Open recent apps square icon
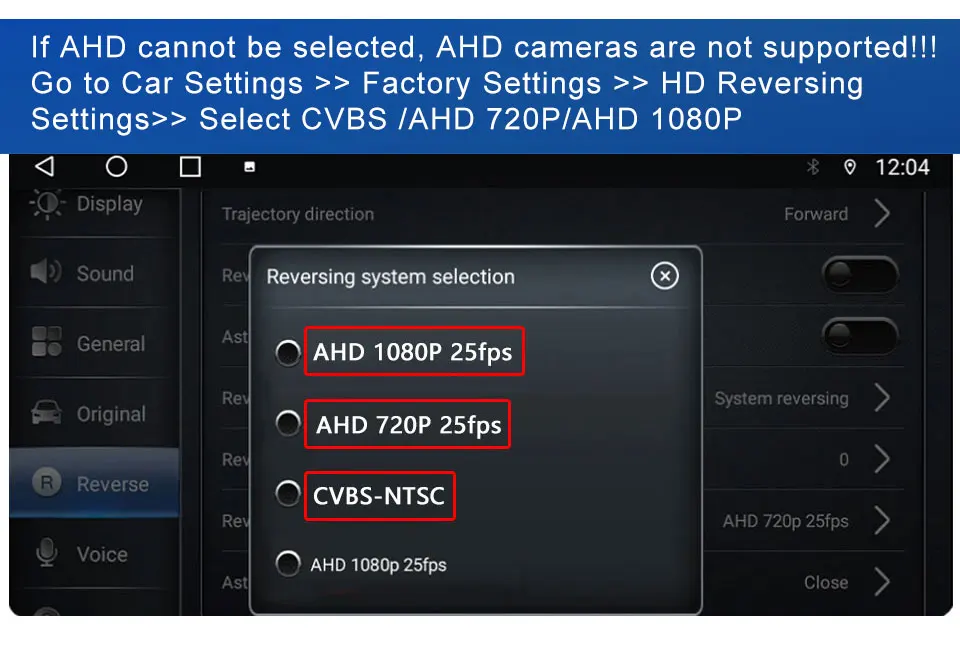The width and height of the screenshot is (960, 653). [190, 166]
